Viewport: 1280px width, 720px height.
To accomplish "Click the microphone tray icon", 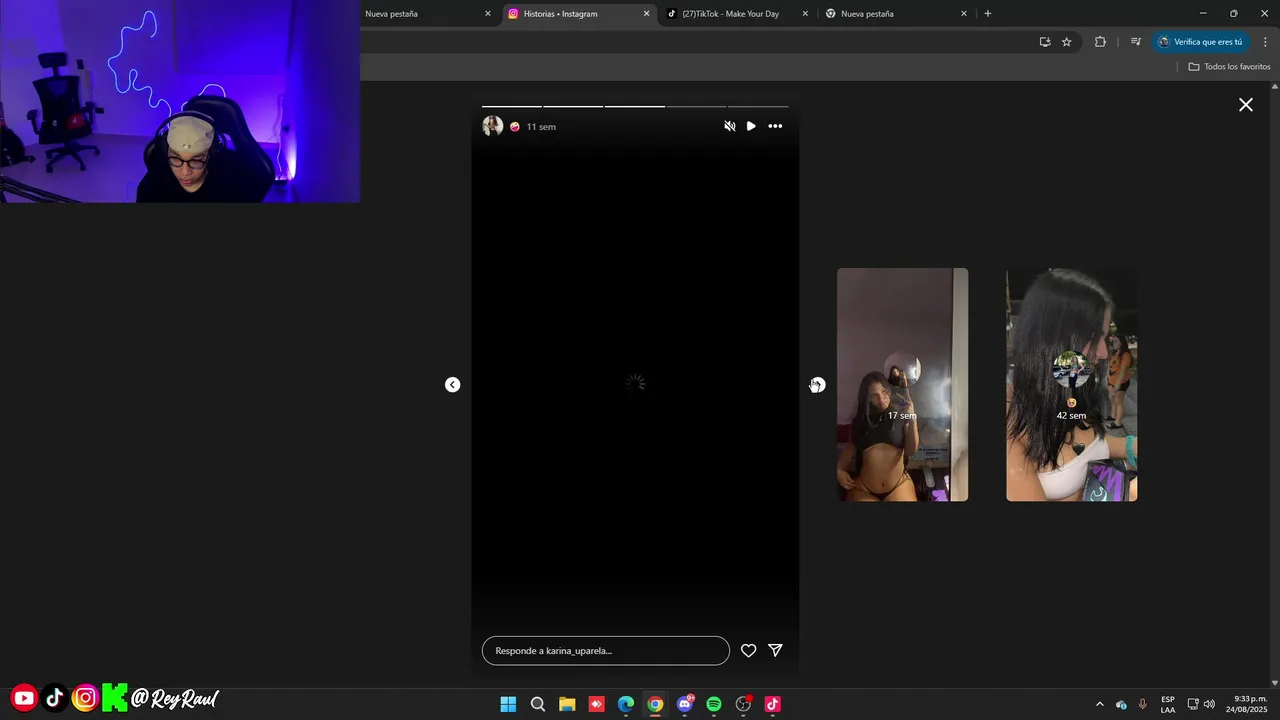I will coord(1143,704).
